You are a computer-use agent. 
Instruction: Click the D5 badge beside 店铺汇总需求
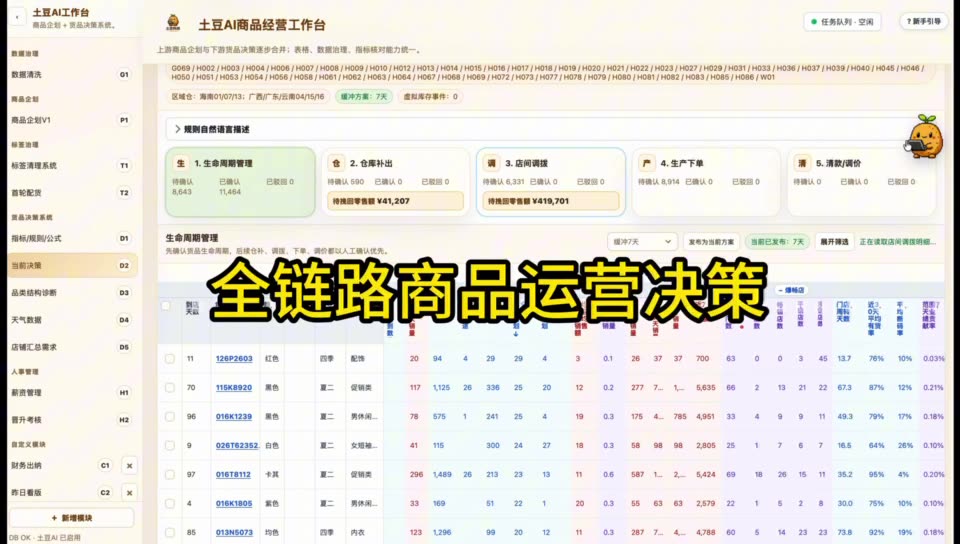click(x=124, y=347)
